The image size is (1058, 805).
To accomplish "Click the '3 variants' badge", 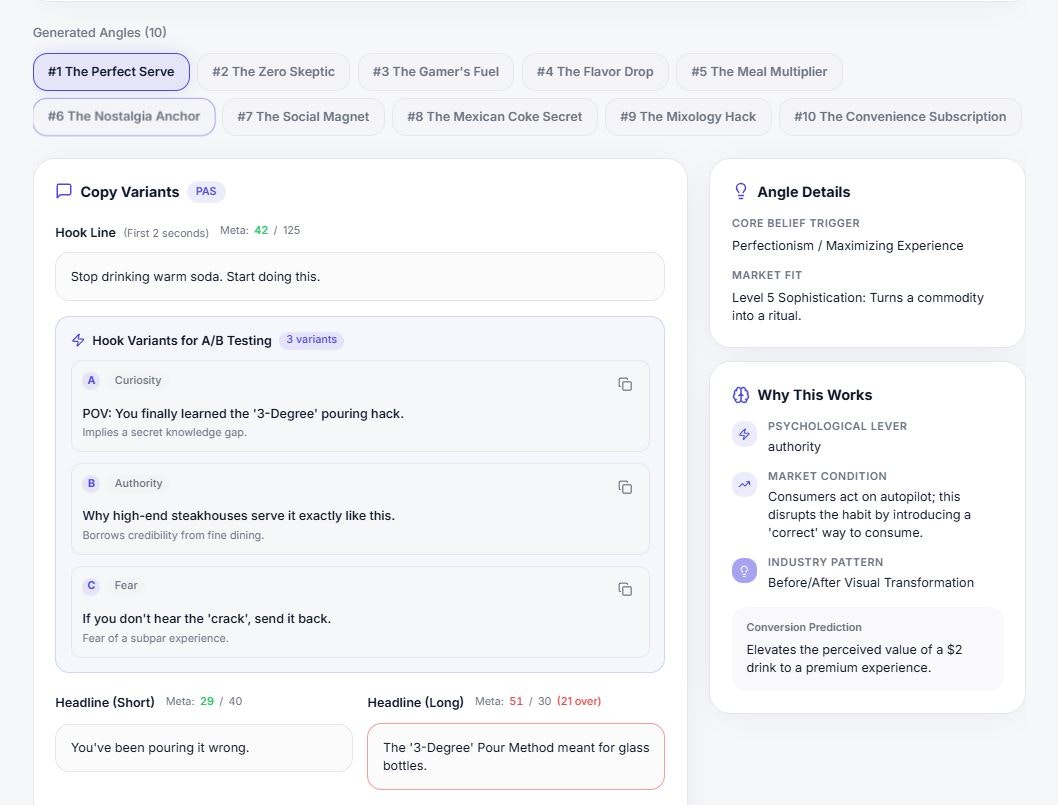I will click(311, 339).
